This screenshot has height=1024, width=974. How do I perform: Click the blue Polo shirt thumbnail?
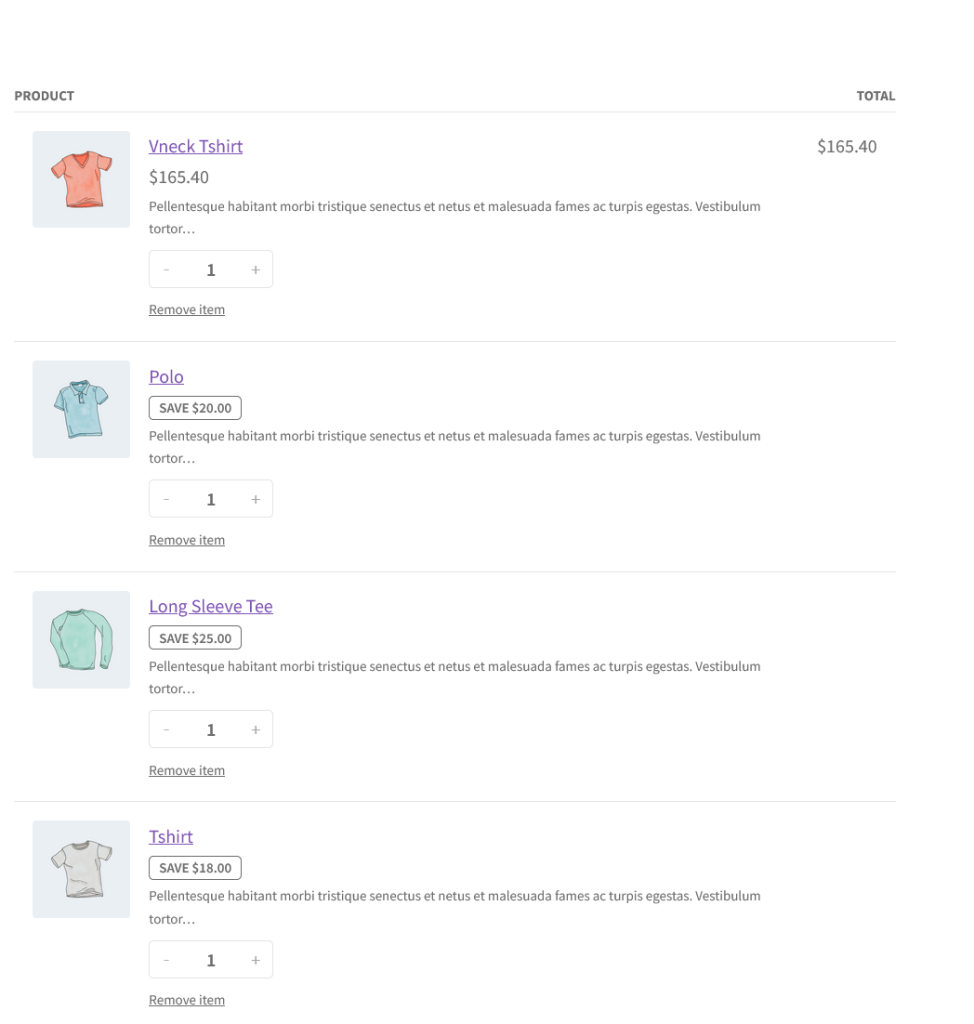click(x=81, y=409)
